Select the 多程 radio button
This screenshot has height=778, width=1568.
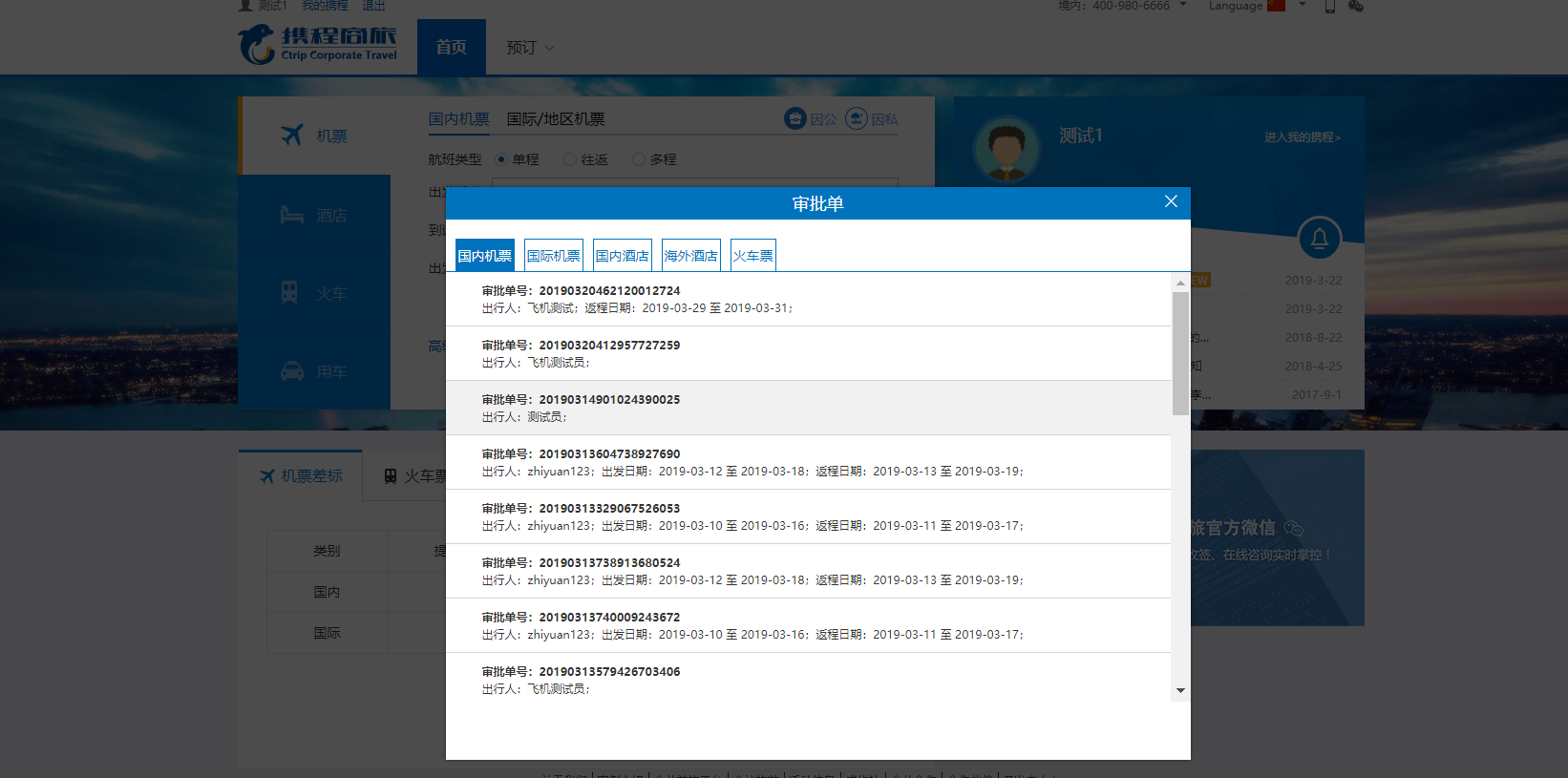pos(639,159)
